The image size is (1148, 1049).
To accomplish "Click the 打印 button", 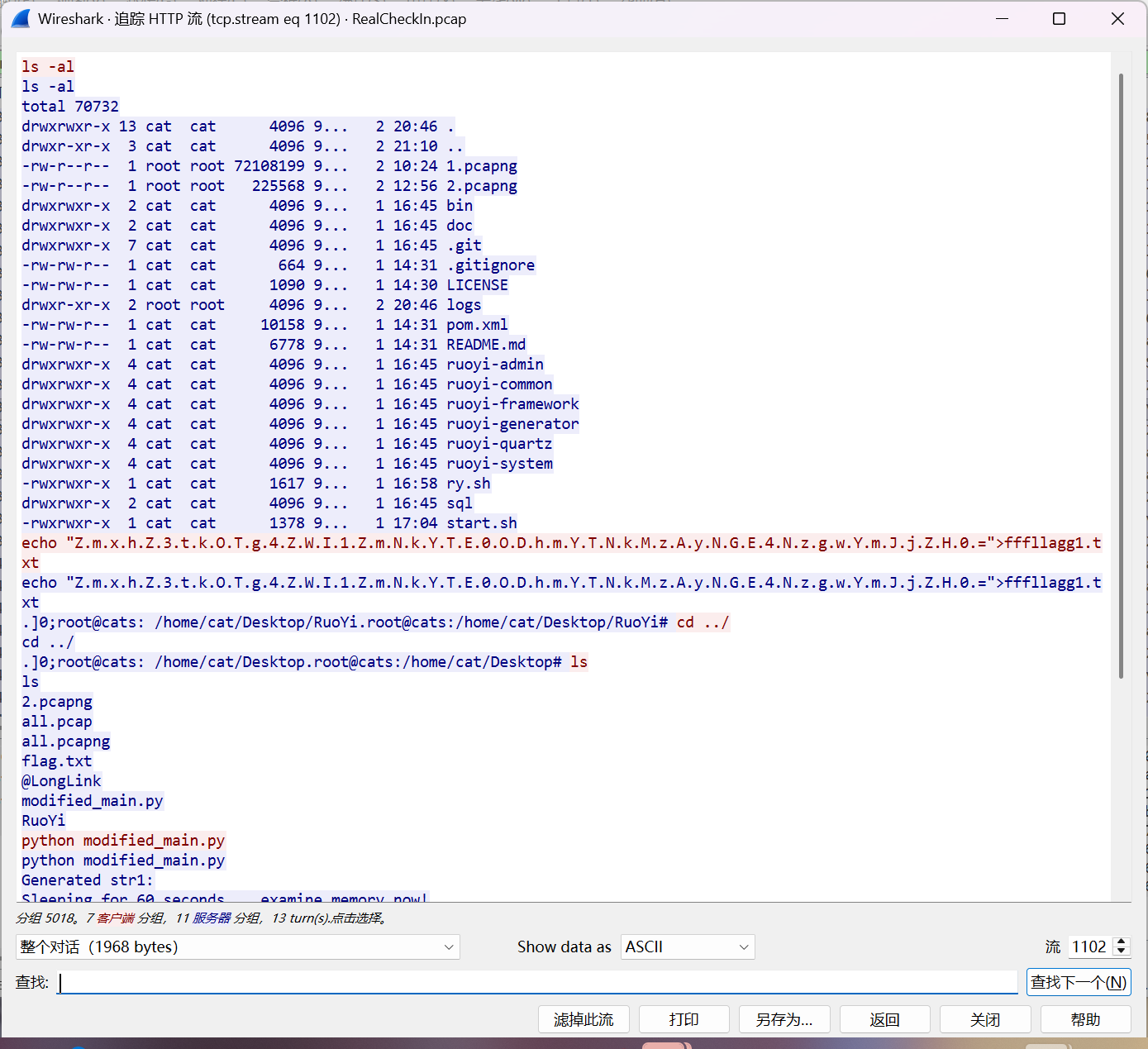I will point(684,1019).
